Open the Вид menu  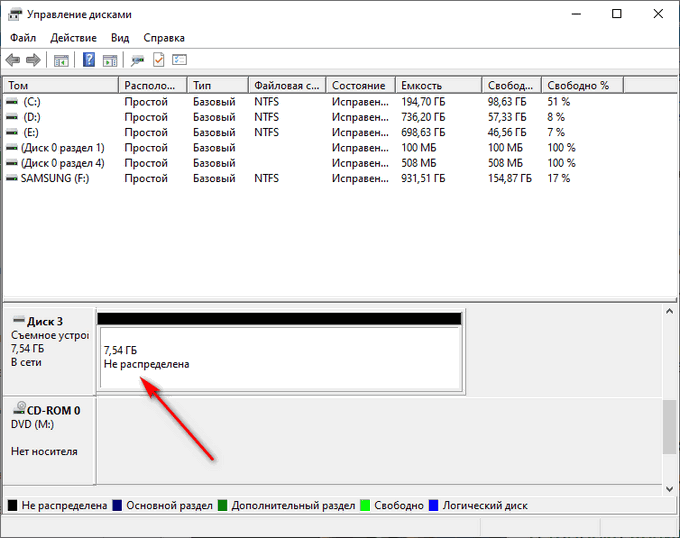click(x=120, y=38)
